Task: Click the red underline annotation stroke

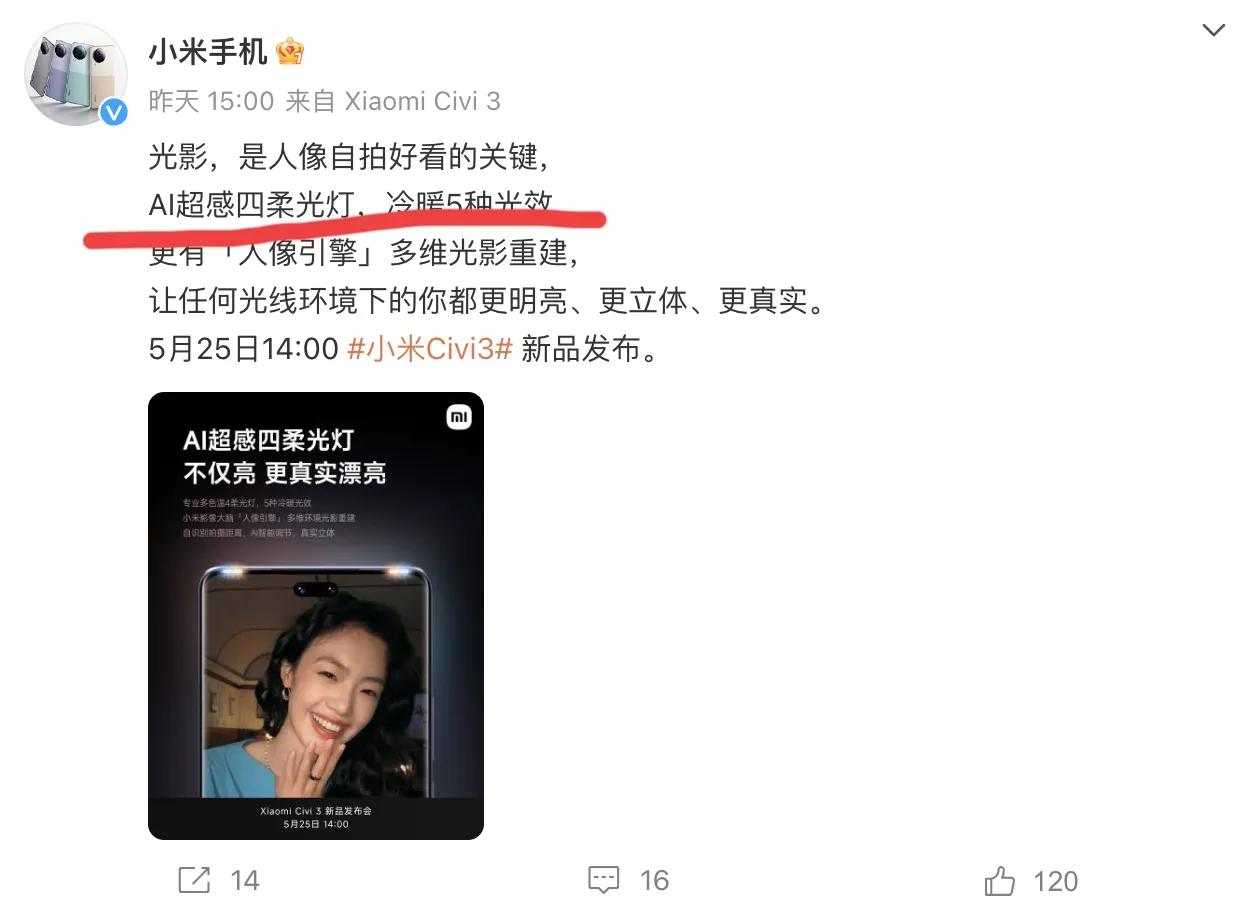Action: point(345,228)
